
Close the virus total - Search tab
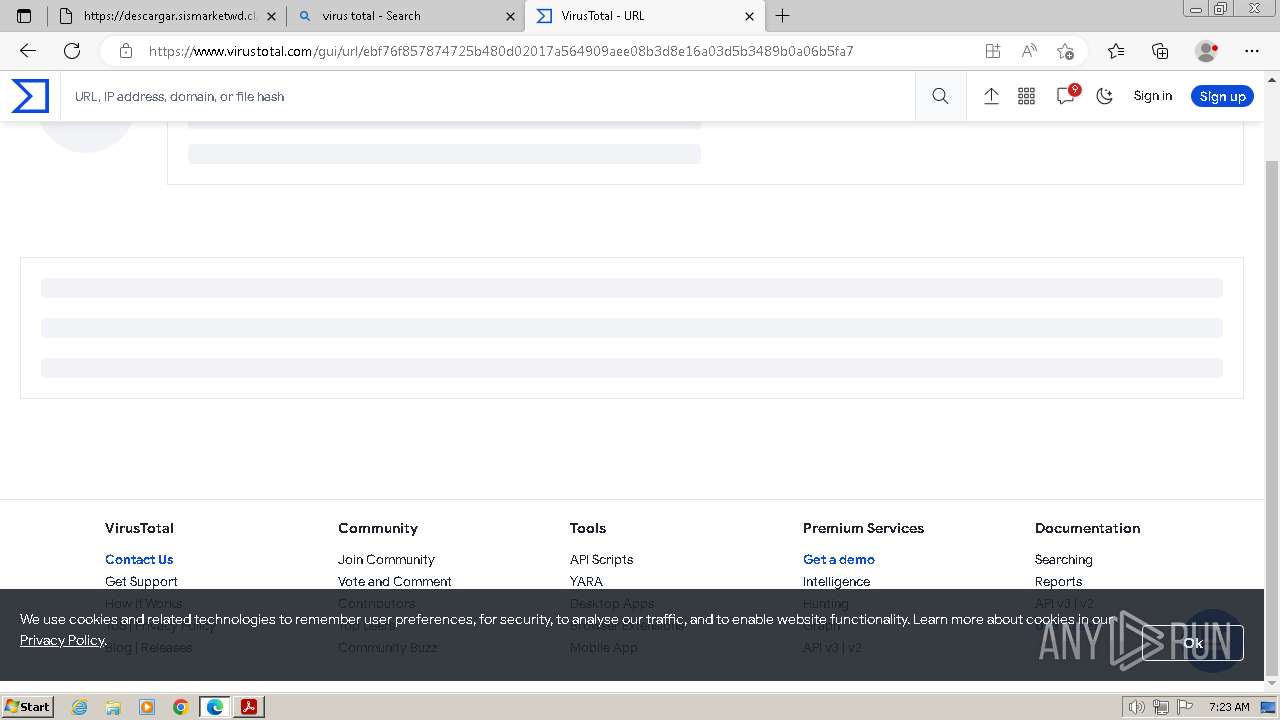pyautogui.click(x=510, y=16)
